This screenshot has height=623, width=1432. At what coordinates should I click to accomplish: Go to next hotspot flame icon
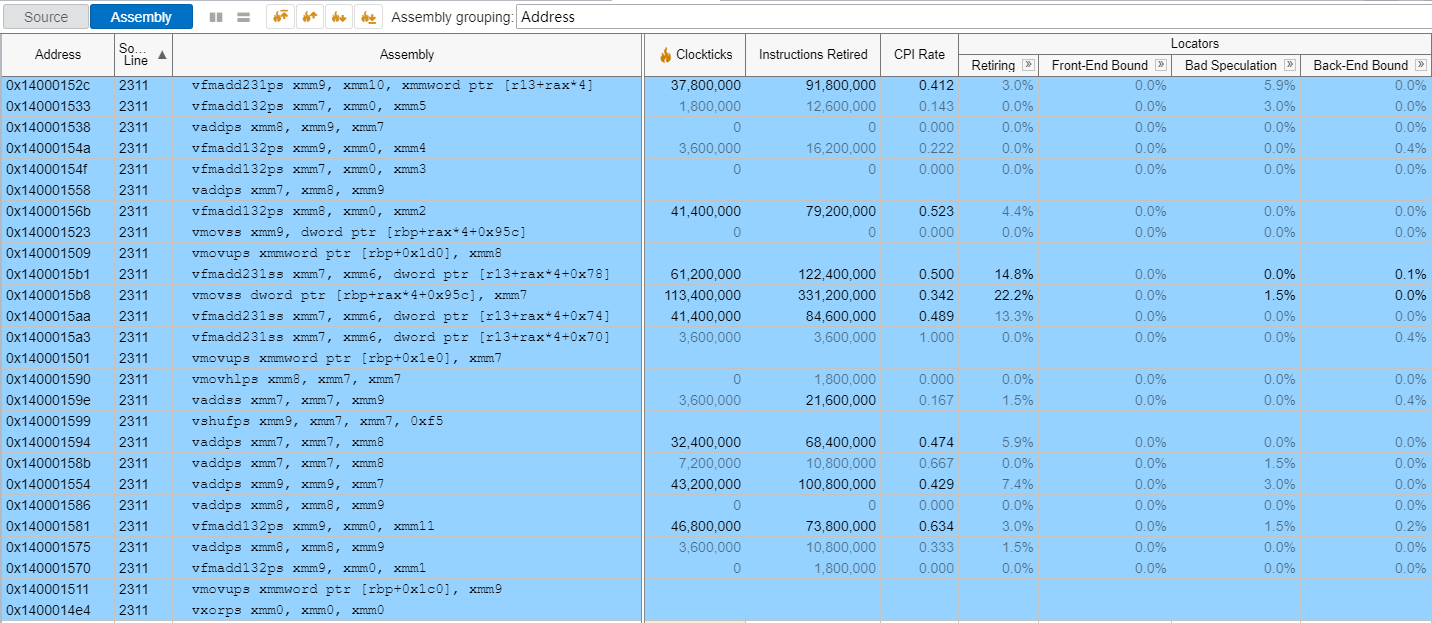point(339,17)
